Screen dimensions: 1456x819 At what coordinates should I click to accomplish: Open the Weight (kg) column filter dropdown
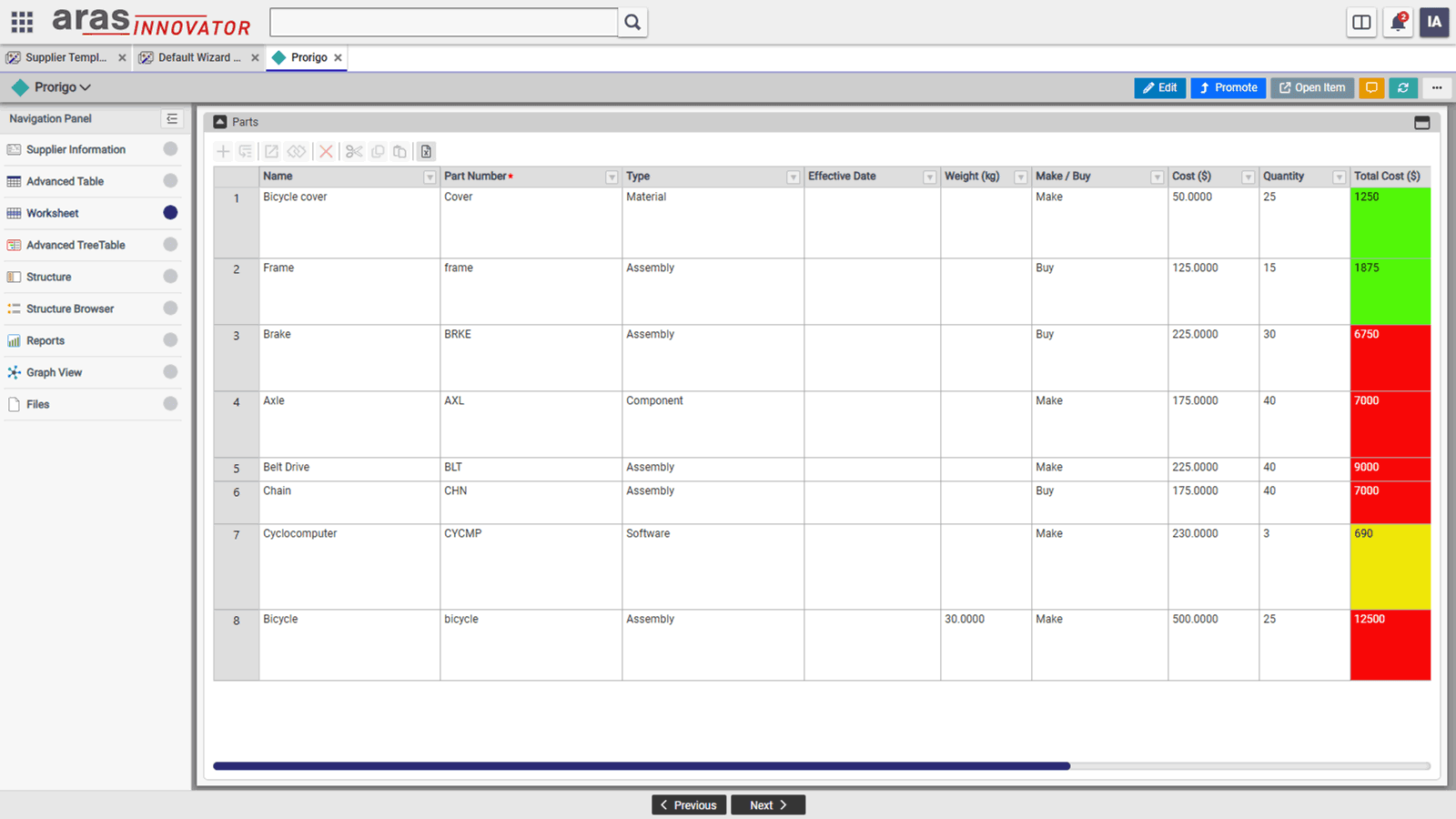1021,177
